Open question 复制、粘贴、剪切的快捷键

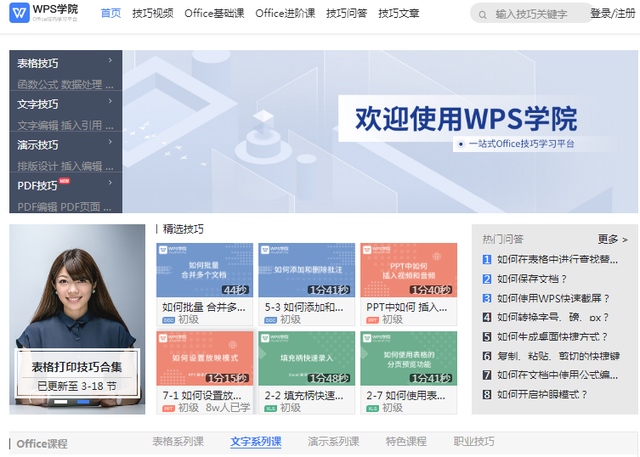(558, 356)
